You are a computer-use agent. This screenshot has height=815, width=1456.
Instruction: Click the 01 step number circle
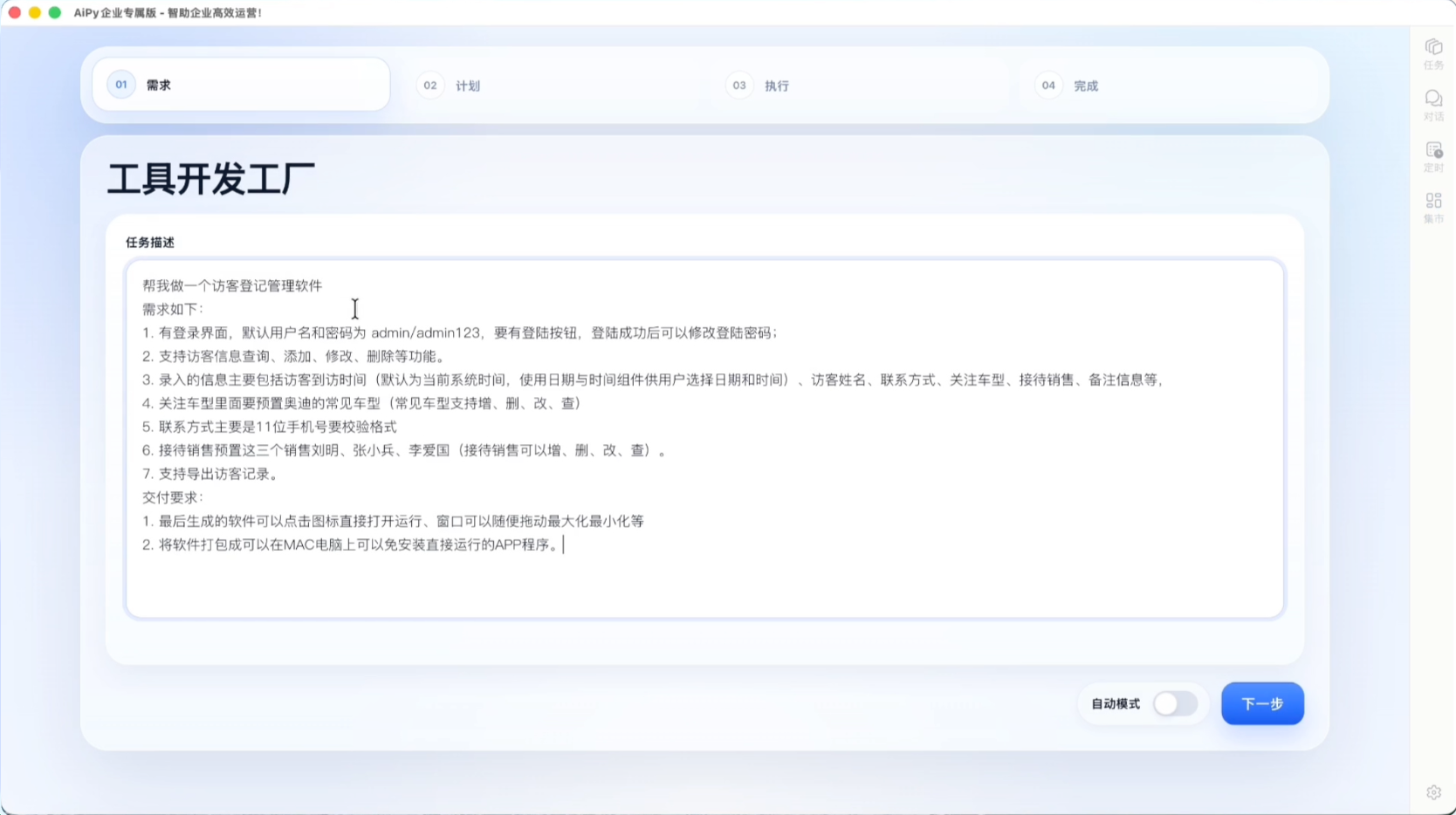121,85
